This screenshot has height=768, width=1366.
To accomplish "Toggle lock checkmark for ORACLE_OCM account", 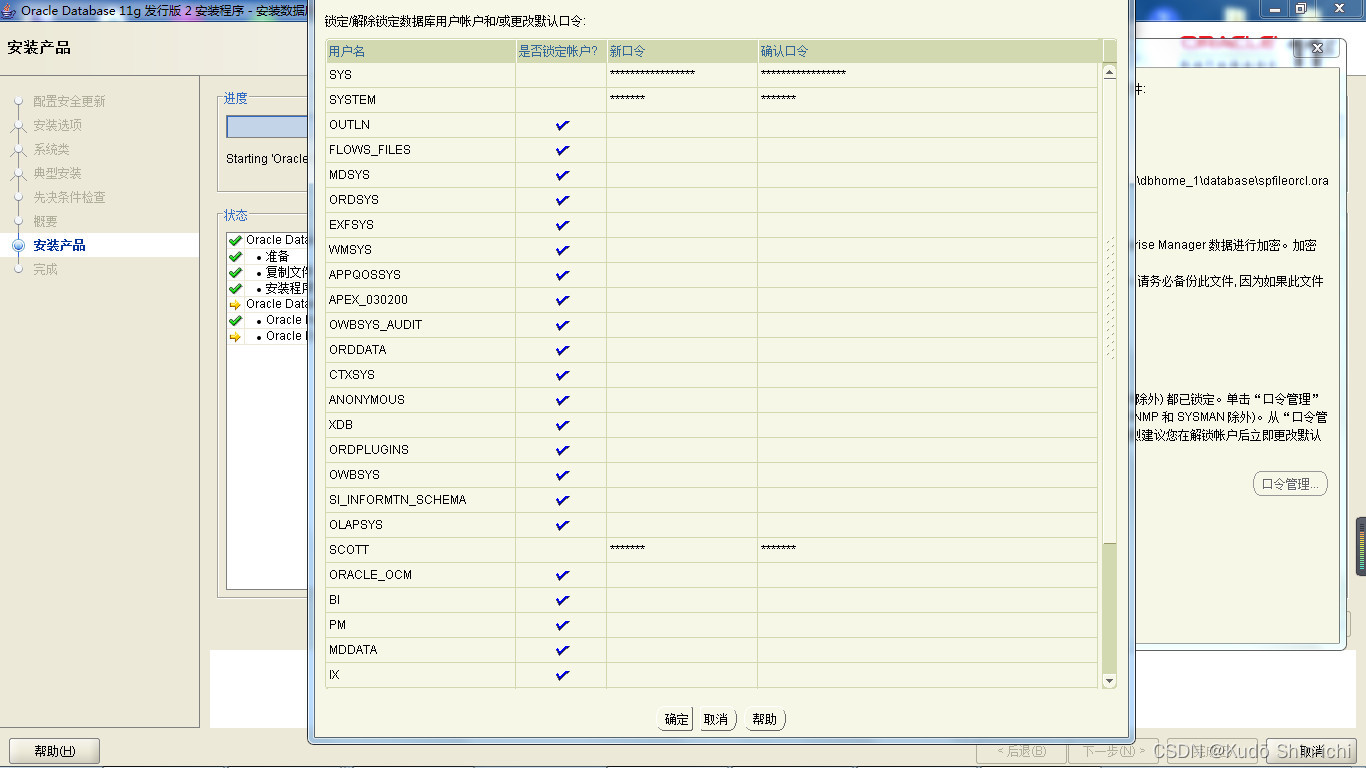I will [562, 575].
